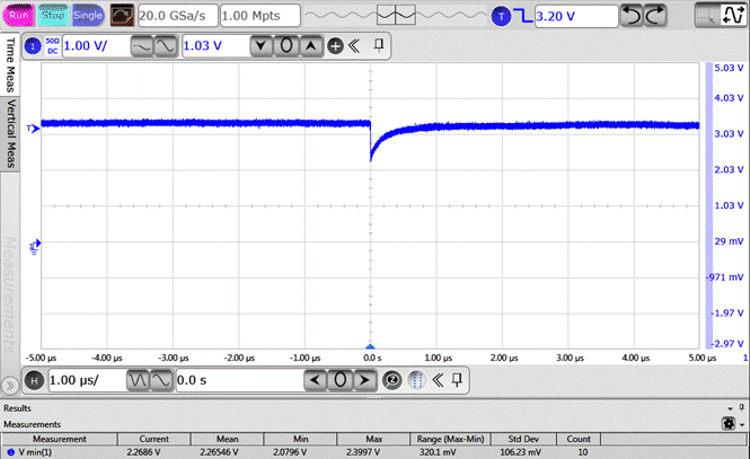Open trigger setup via the blue T icon
This screenshot has height=459, width=750.
tap(501, 16)
